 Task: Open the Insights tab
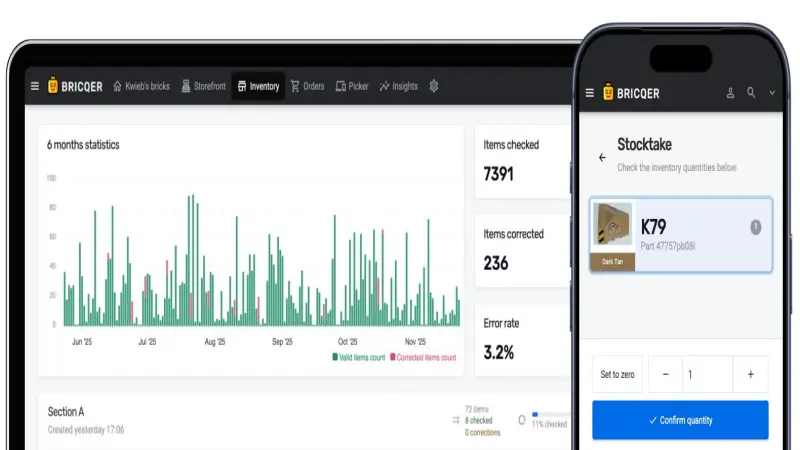(398, 86)
